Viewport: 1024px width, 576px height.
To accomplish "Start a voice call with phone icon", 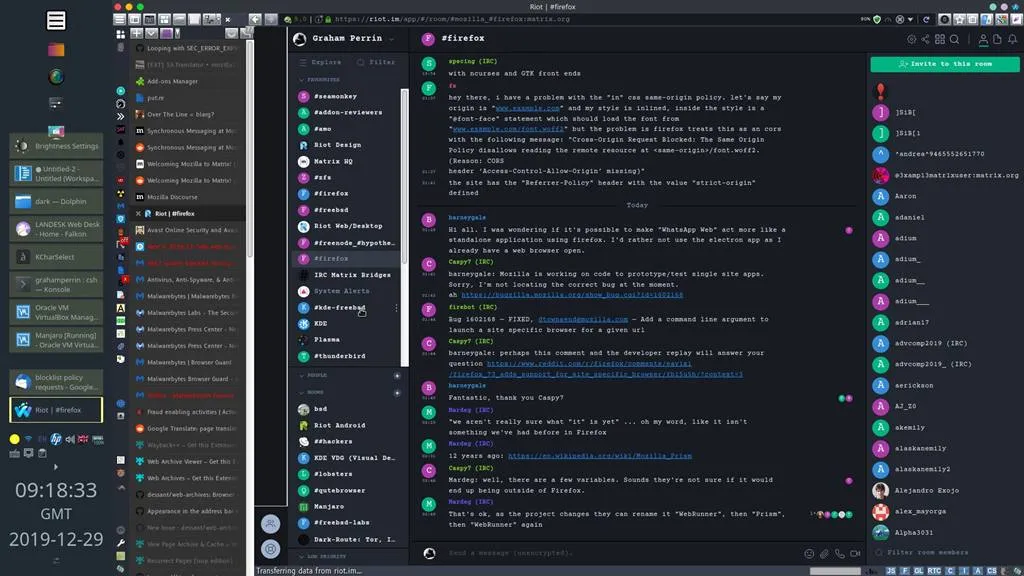I will click(839, 553).
